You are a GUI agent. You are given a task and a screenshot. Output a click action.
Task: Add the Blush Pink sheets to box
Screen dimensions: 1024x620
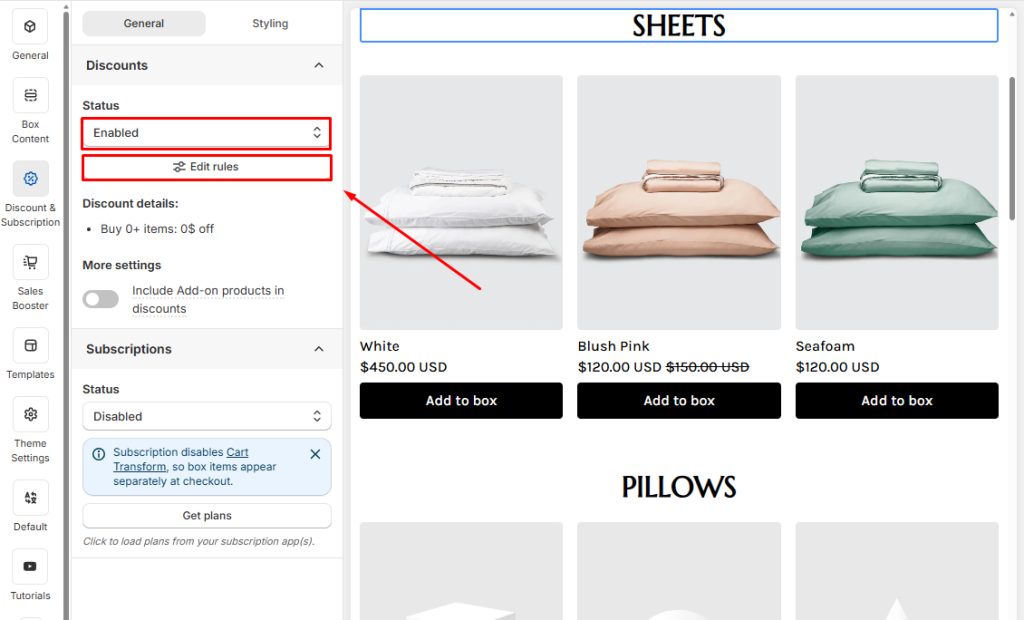679,401
